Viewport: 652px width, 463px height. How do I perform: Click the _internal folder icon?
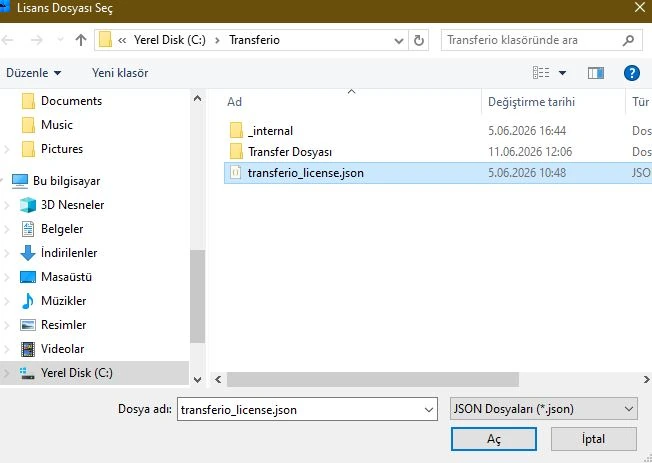coord(236,131)
